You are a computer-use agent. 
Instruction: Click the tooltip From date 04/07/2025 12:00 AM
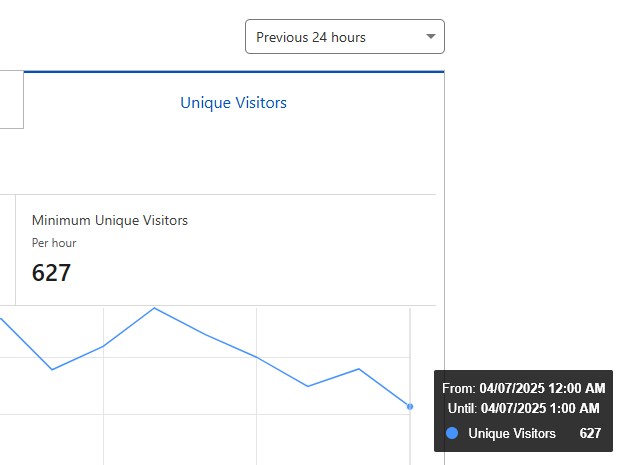542,388
